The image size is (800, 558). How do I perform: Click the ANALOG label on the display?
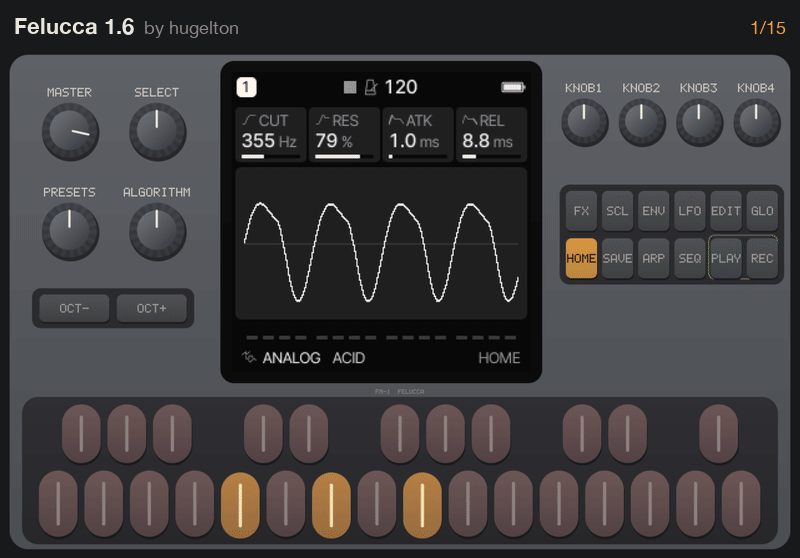(291, 358)
